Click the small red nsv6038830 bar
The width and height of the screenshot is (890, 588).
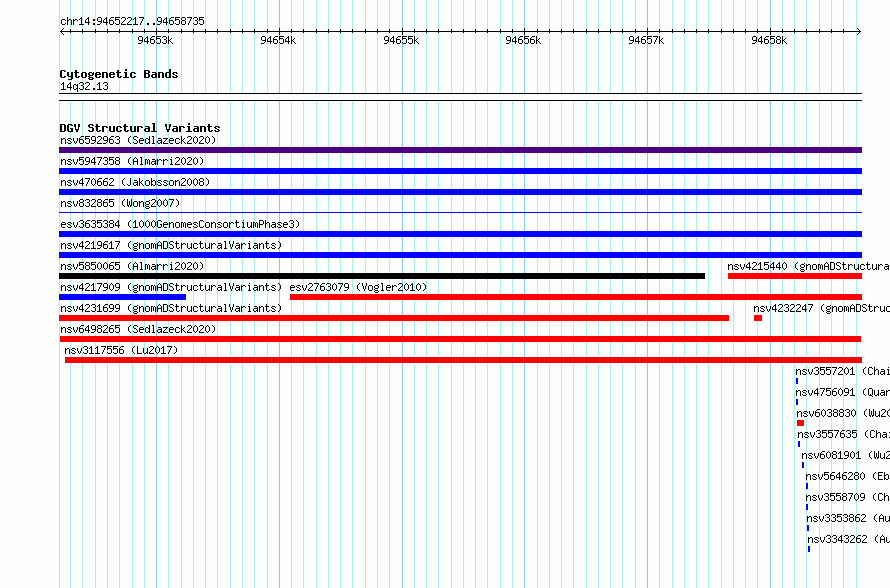coord(800,423)
